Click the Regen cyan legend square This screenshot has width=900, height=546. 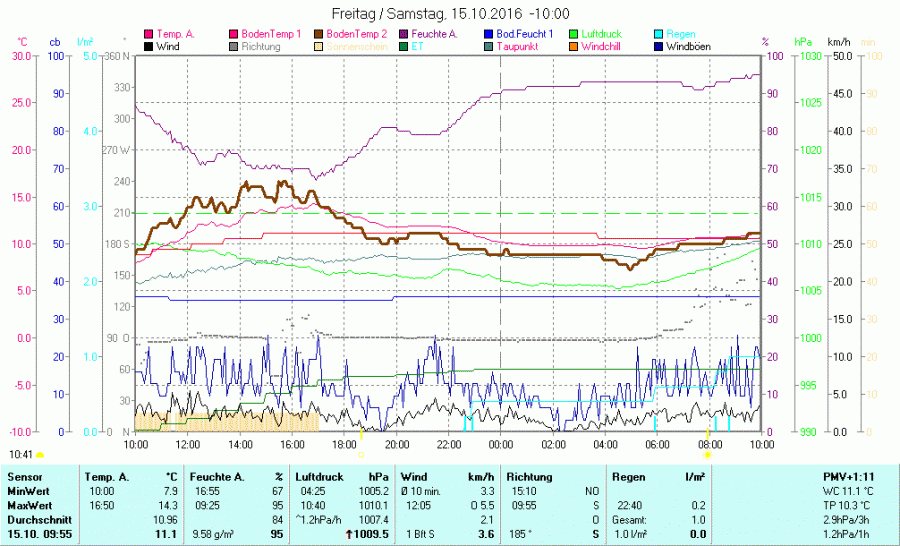click(x=659, y=34)
